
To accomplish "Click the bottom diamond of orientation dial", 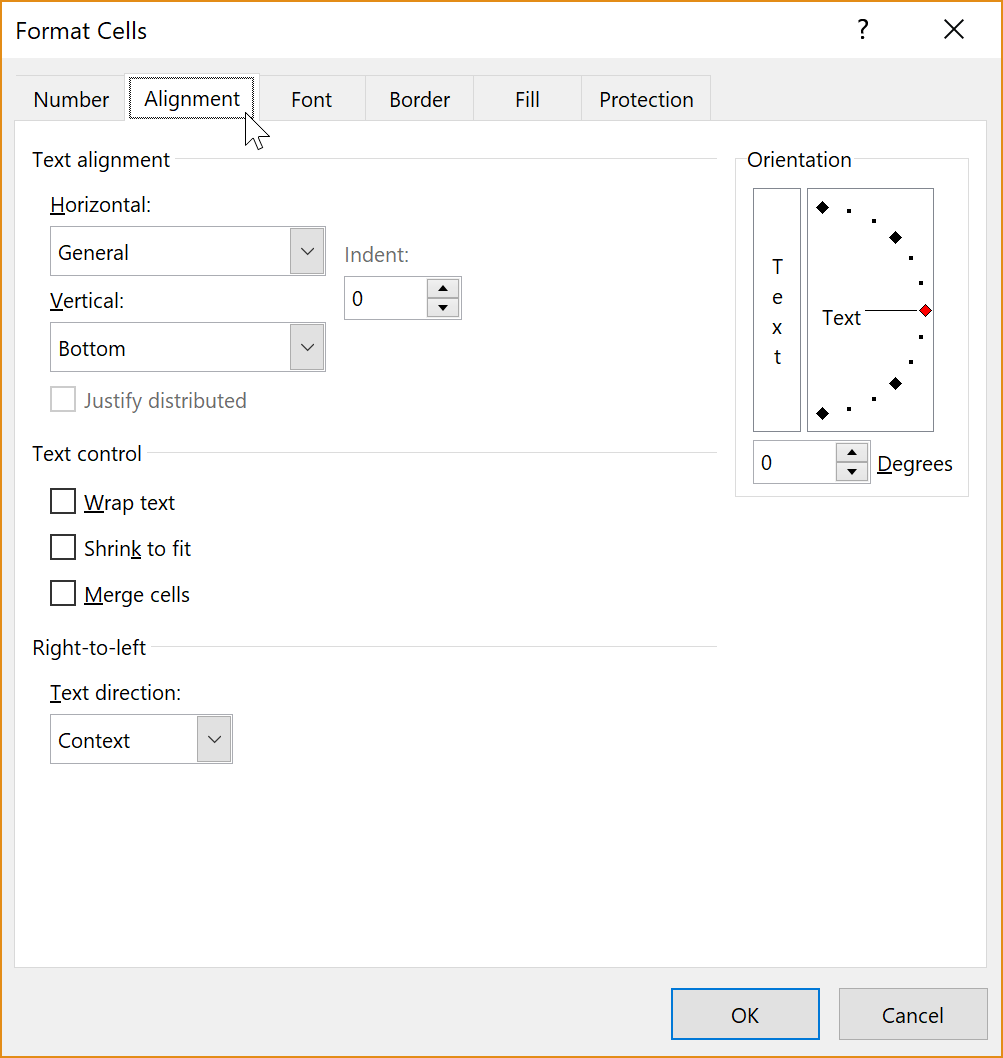I will (822, 413).
